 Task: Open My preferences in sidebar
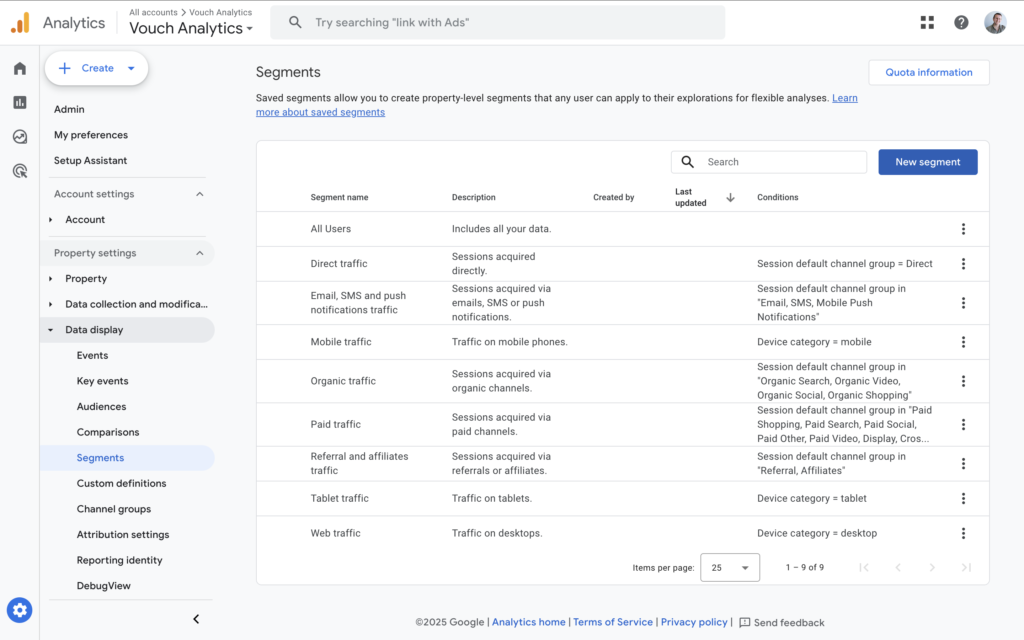pos(91,135)
